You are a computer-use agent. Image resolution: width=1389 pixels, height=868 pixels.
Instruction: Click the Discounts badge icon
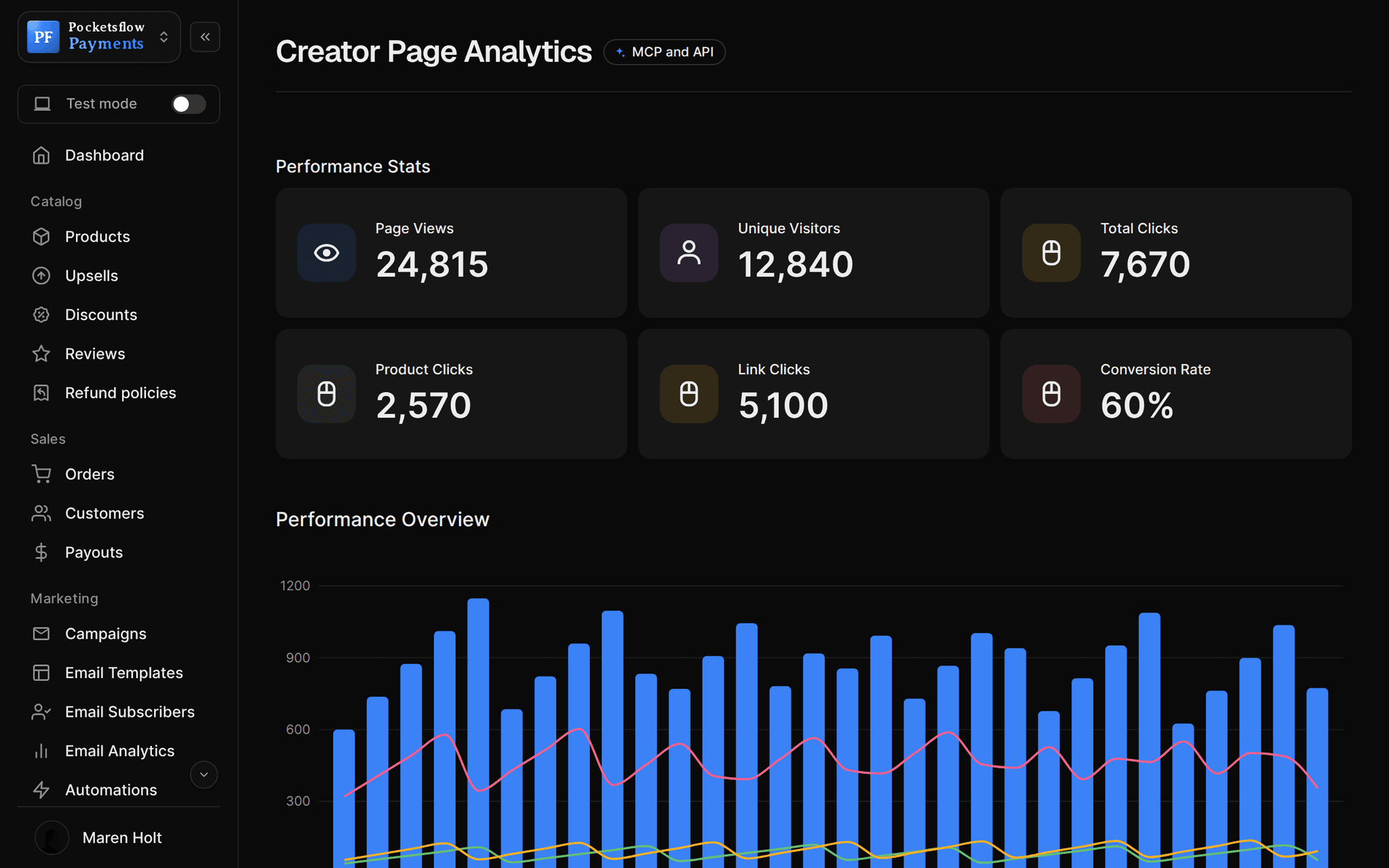tap(41, 315)
